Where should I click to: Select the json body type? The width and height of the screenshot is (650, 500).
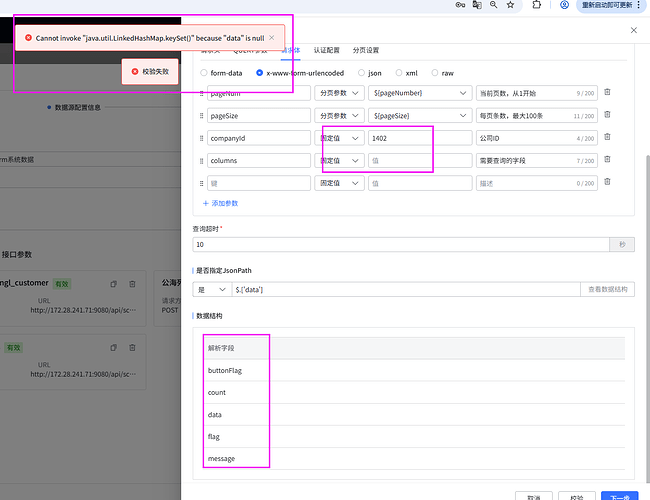click(x=361, y=73)
